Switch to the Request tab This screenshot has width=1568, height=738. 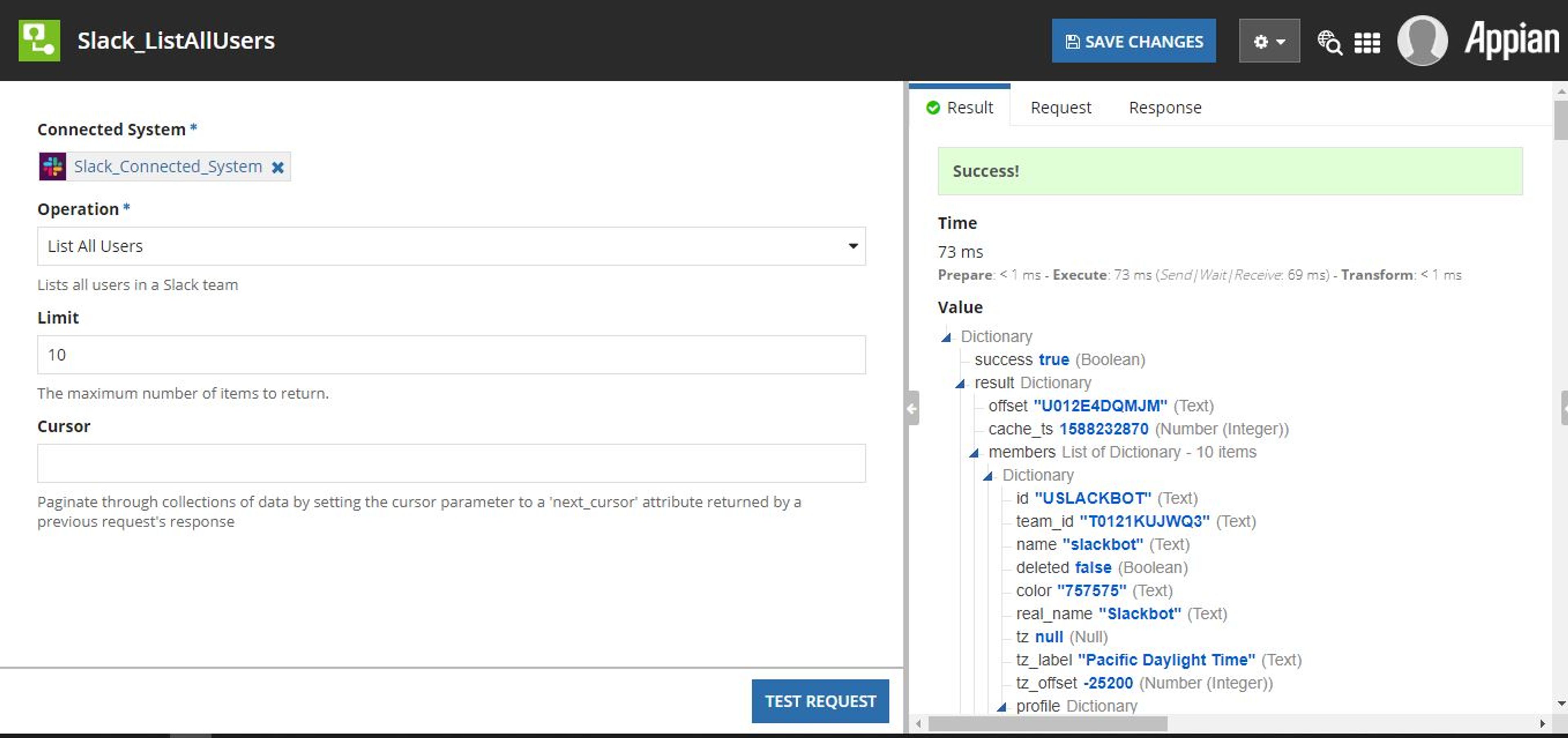pyautogui.click(x=1060, y=107)
